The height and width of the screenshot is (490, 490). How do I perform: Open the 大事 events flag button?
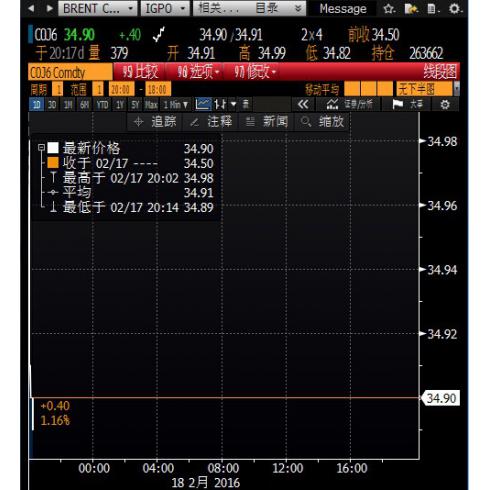coord(408,105)
